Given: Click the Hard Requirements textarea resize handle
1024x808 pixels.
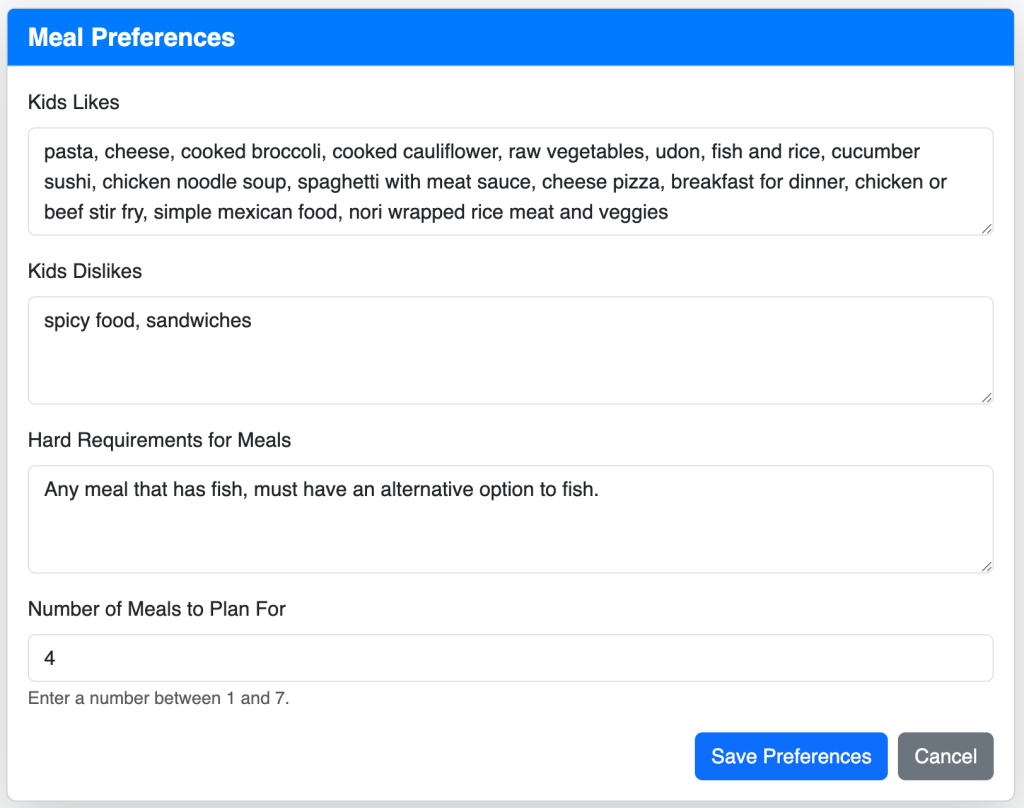Looking at the screenshot, I should 986,566.
